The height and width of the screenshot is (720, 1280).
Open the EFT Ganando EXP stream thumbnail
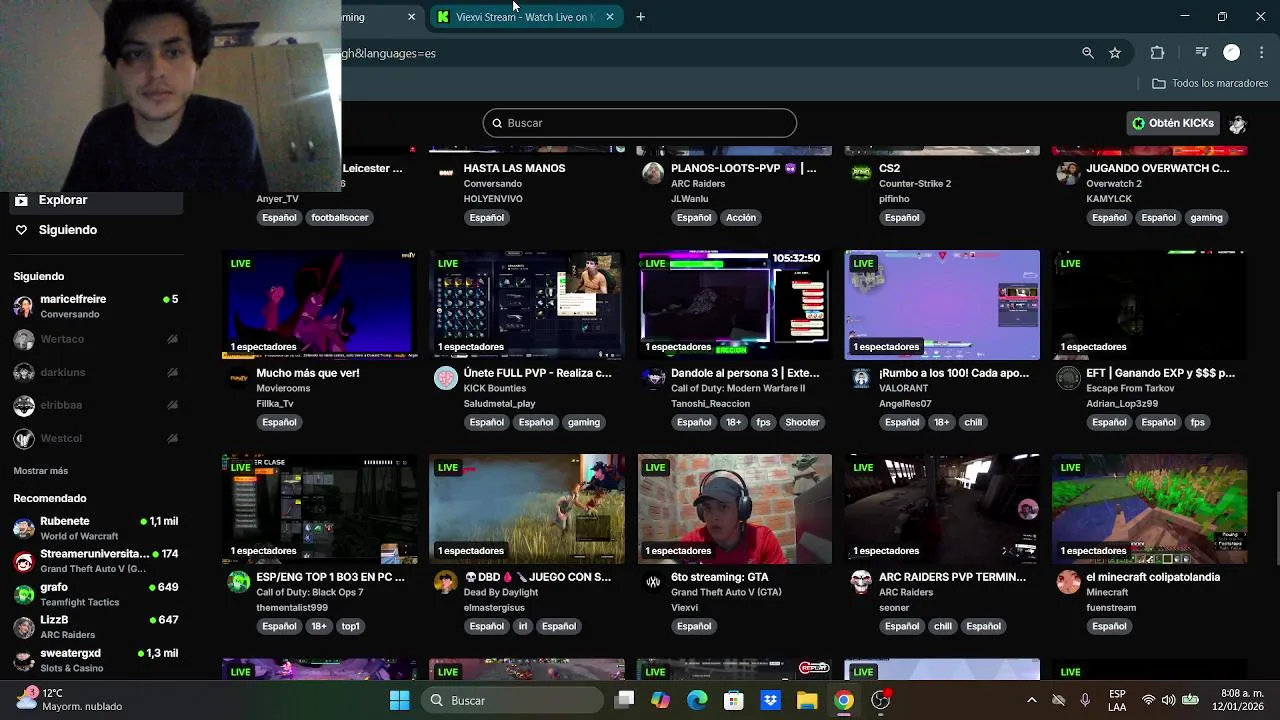pos(1149,305)
